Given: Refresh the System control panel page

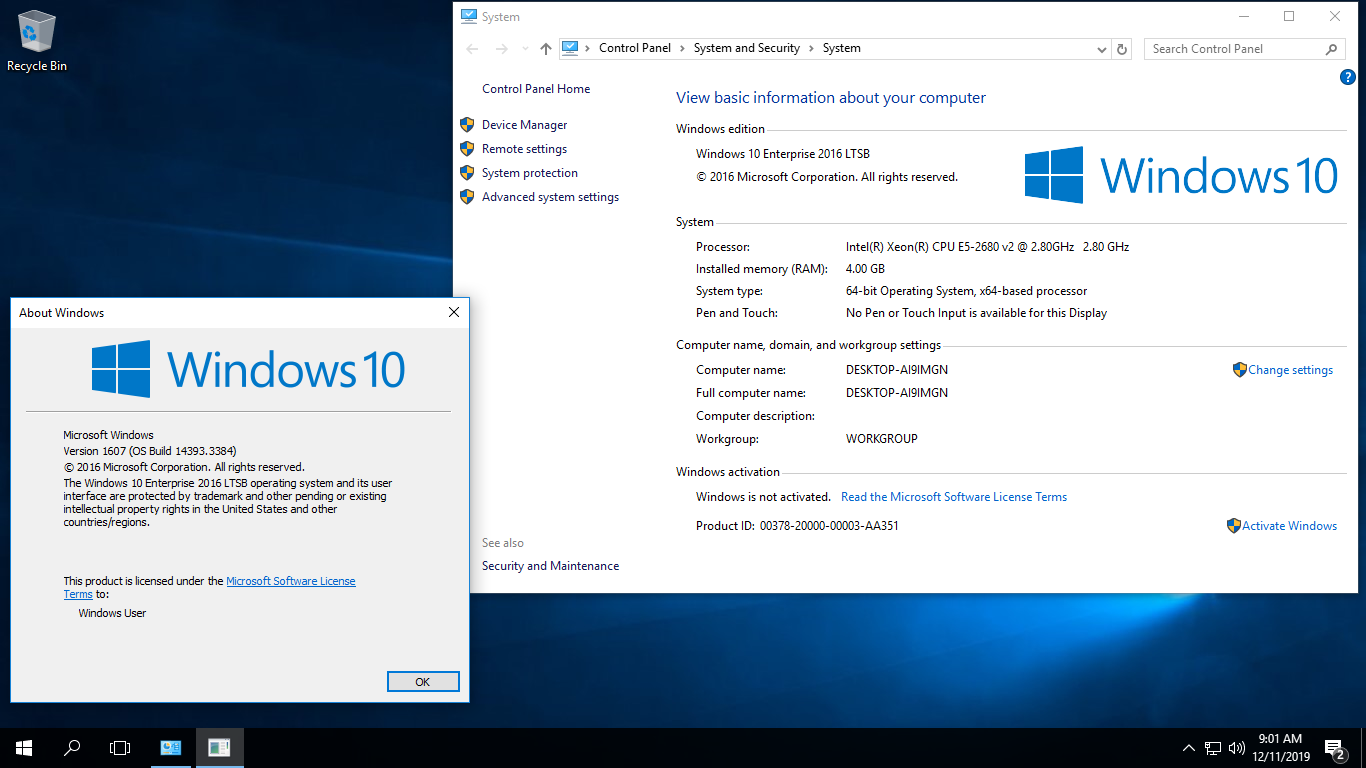Looking at the screenshot, I should click(x=1122, y=49).
